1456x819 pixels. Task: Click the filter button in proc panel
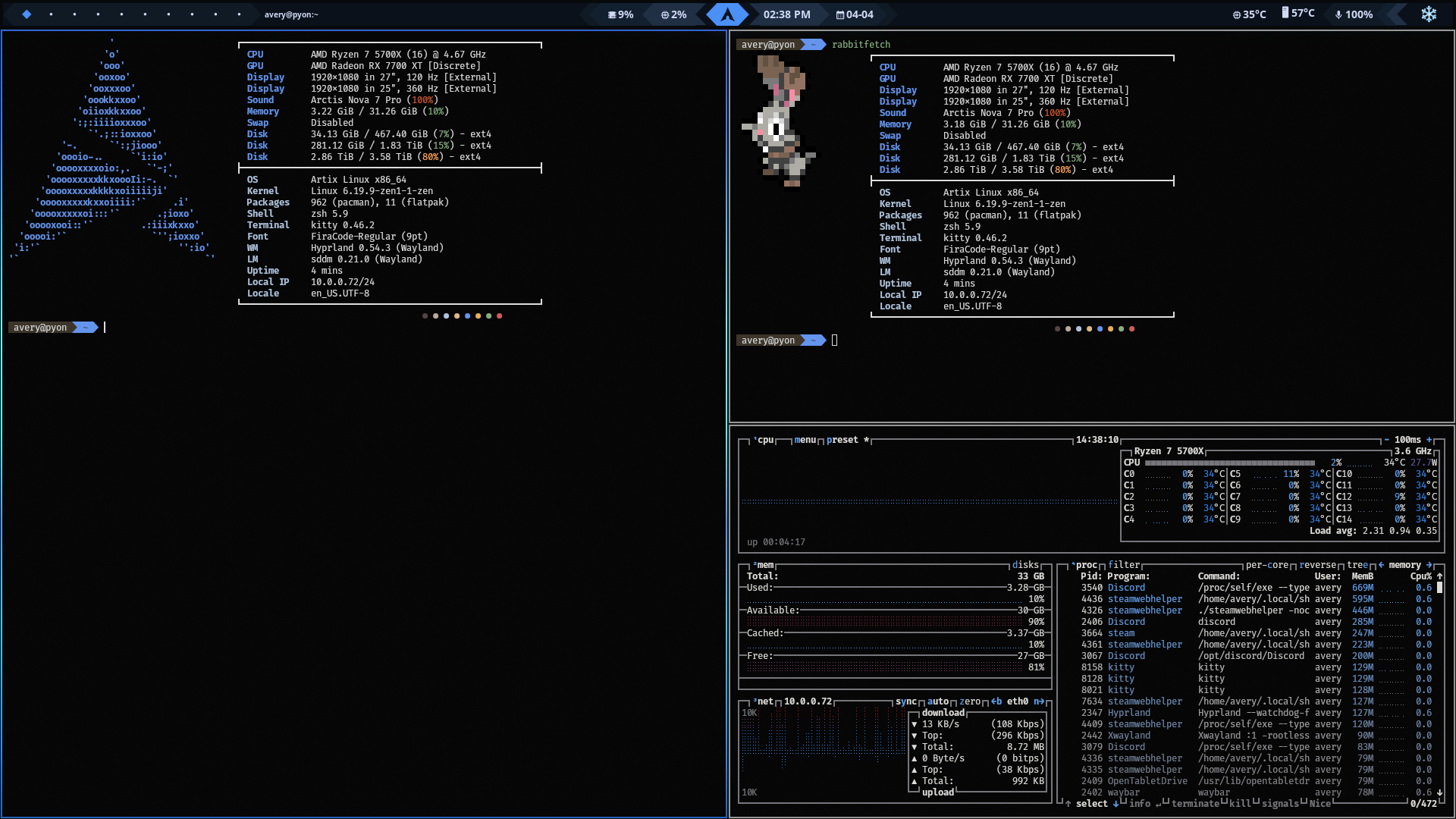(1123, 565)
